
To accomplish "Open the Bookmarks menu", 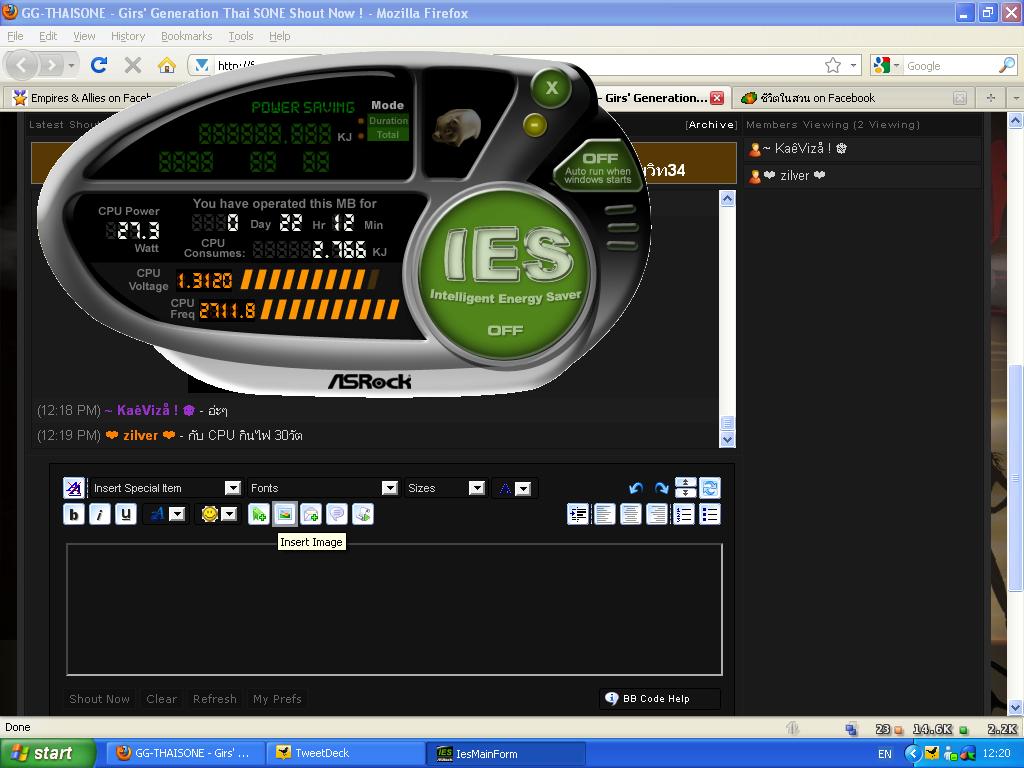I will pyautogui.click(x=187, y=36).
